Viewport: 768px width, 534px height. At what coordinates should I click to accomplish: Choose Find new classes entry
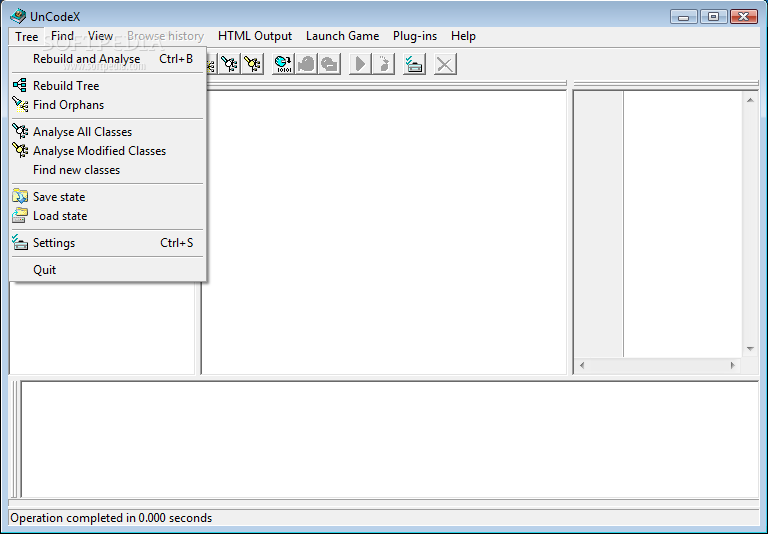tap(108, 170)
